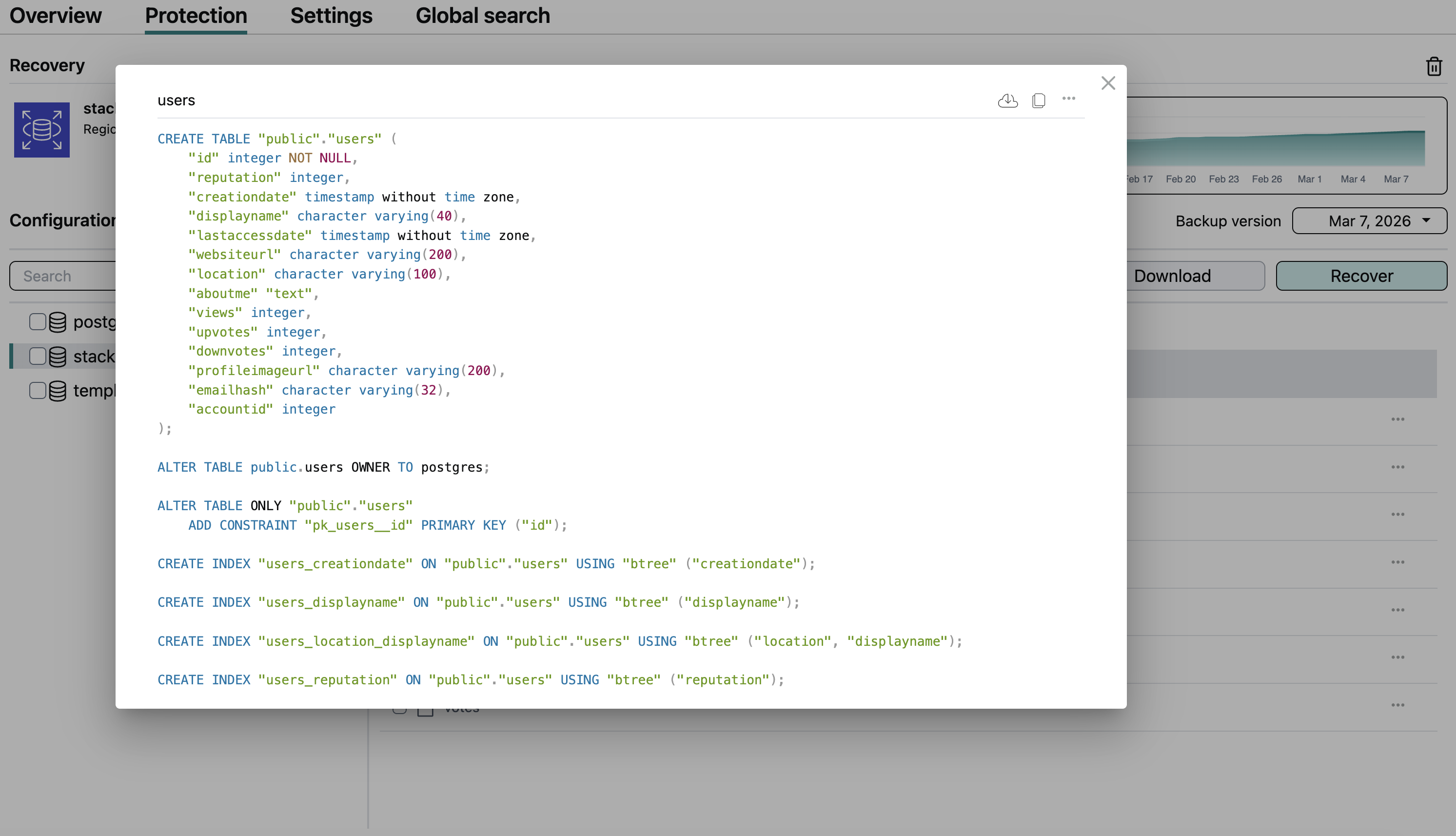Check the postgres database checkbox
The height and width of the screenshot is (836, 1456).
(38, 321)
